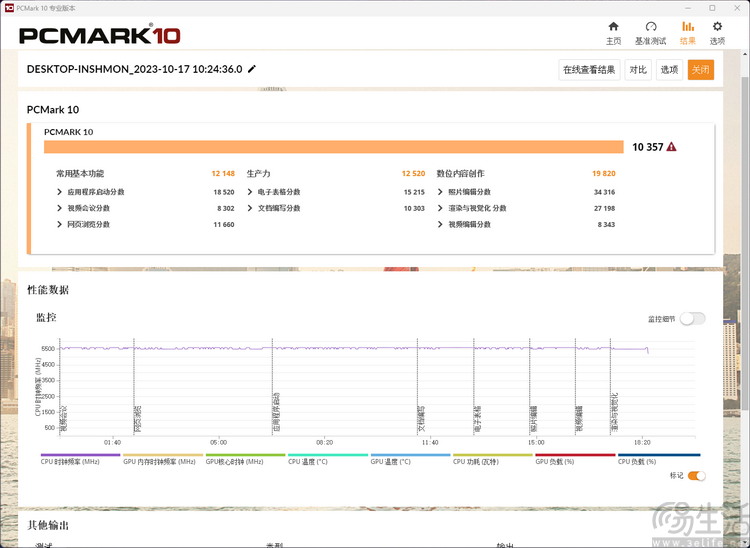This screenshot has width=750, height=548.
Task: Click the 在线查看结果 button
Action: (x=588, y=70)
